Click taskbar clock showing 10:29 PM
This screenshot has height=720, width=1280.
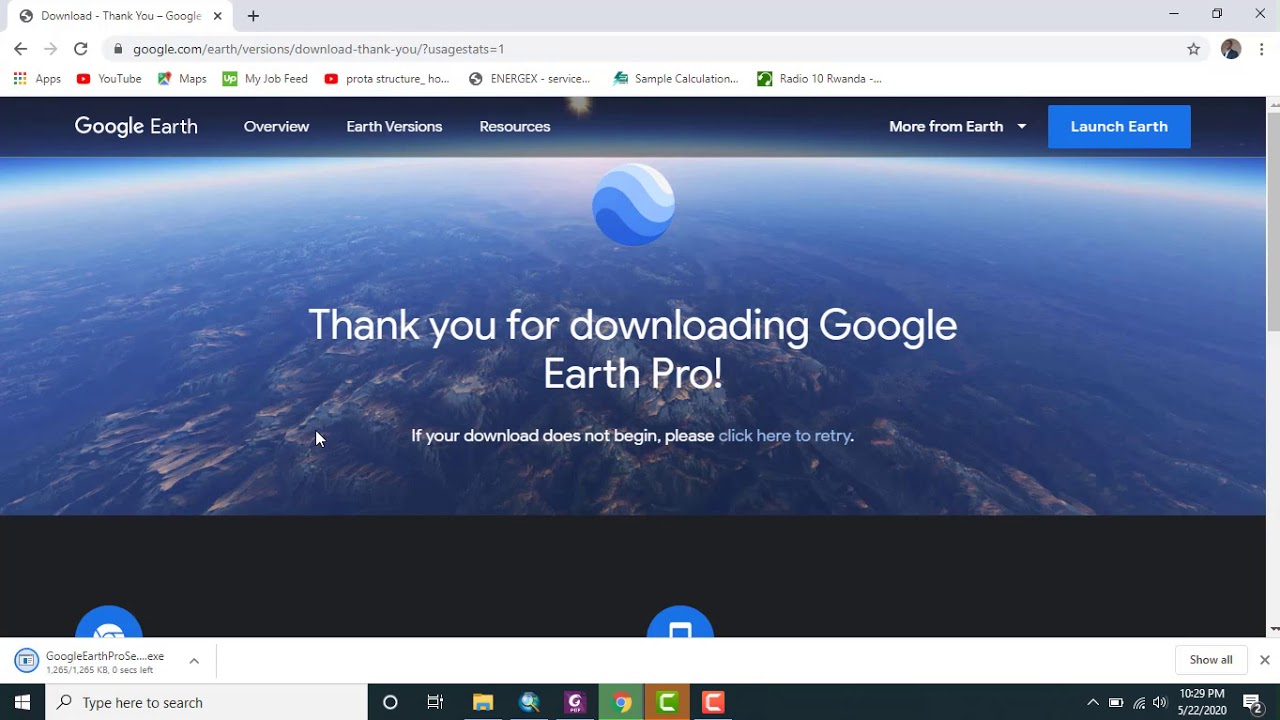click(x=1202, y=702)
